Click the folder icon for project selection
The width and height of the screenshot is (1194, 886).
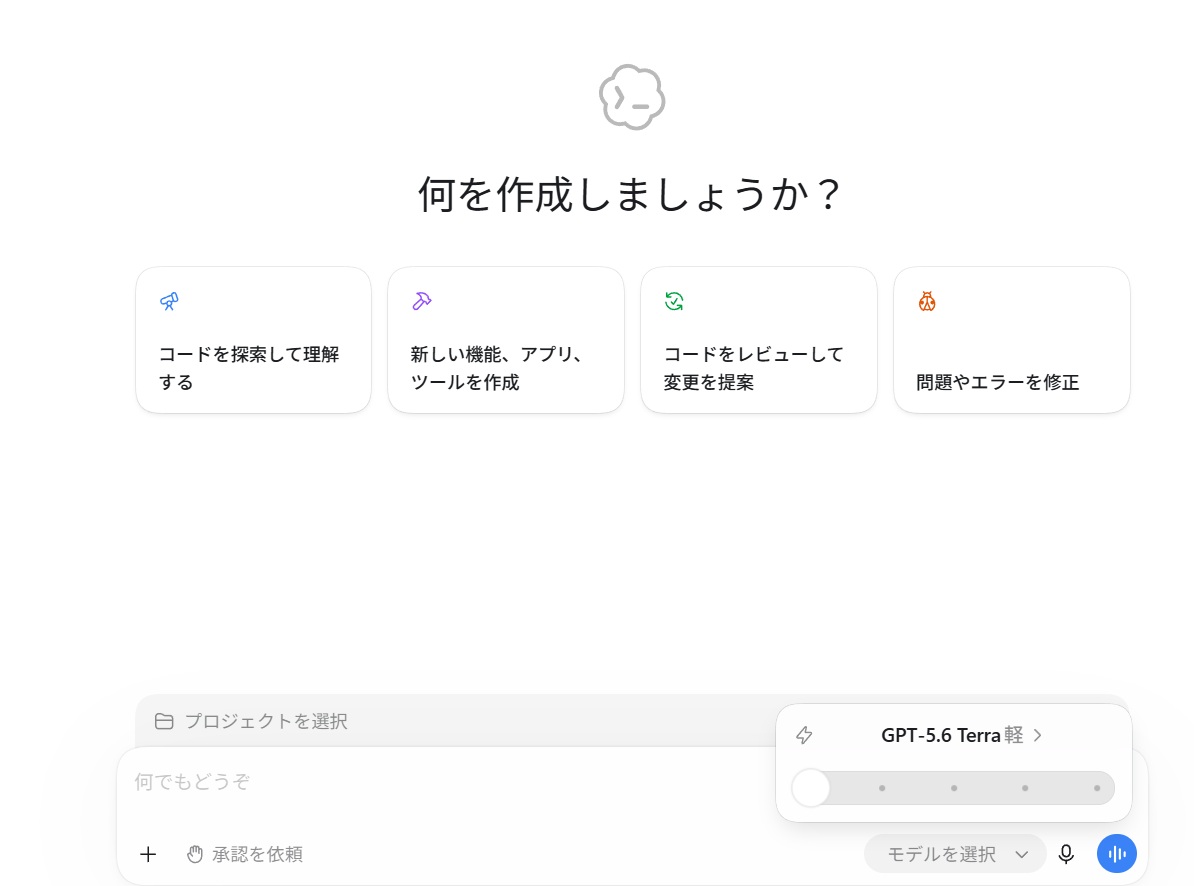tap(164, 721)
